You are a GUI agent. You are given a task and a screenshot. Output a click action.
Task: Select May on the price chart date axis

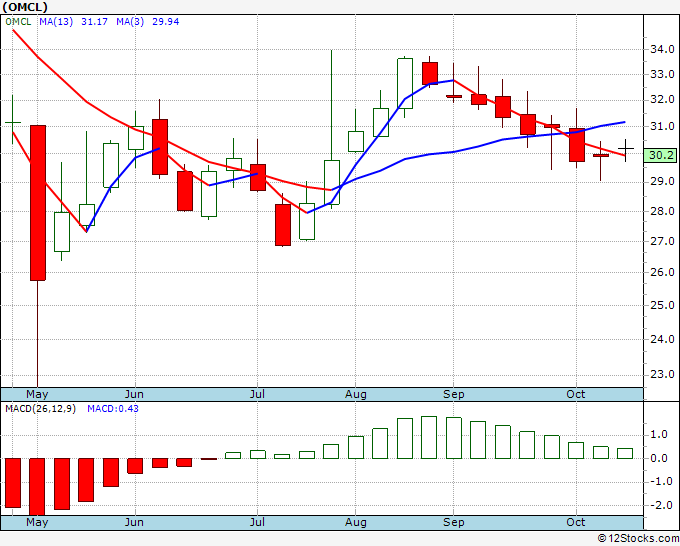pos(37,395)
